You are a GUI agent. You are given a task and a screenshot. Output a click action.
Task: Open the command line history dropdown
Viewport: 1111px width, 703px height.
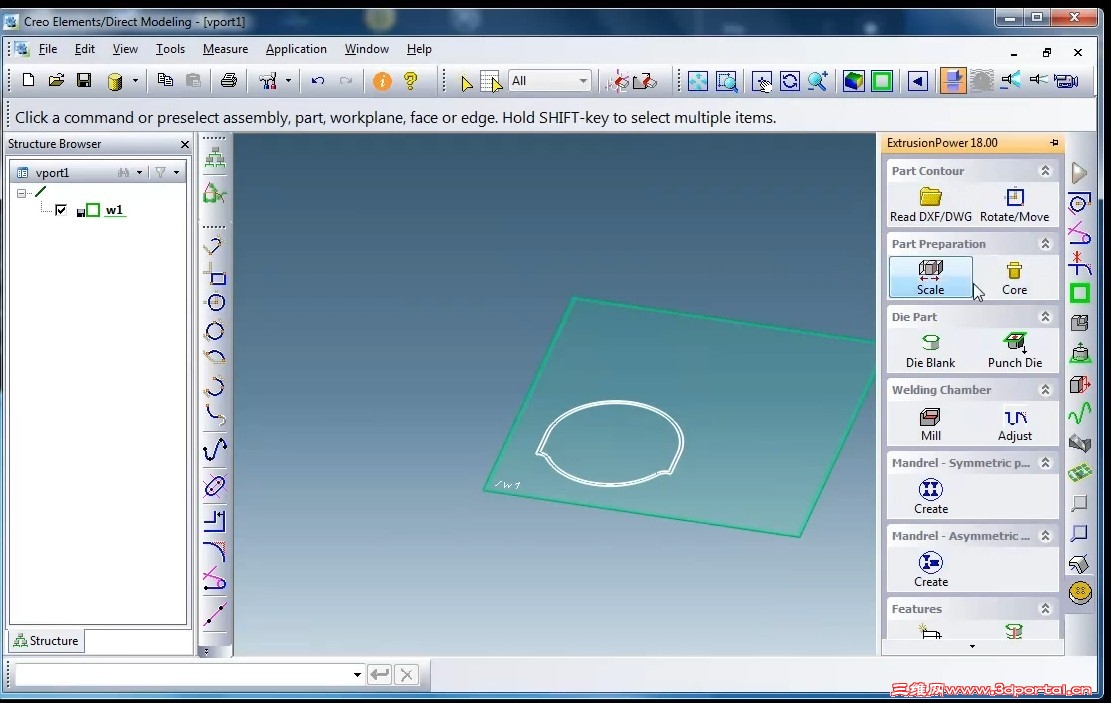click(x=356, y=675)
